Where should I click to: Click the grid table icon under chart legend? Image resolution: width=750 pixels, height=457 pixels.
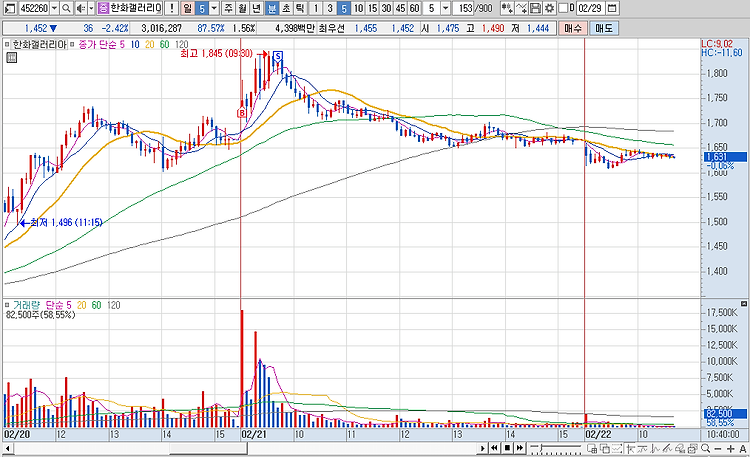point(11,58)
